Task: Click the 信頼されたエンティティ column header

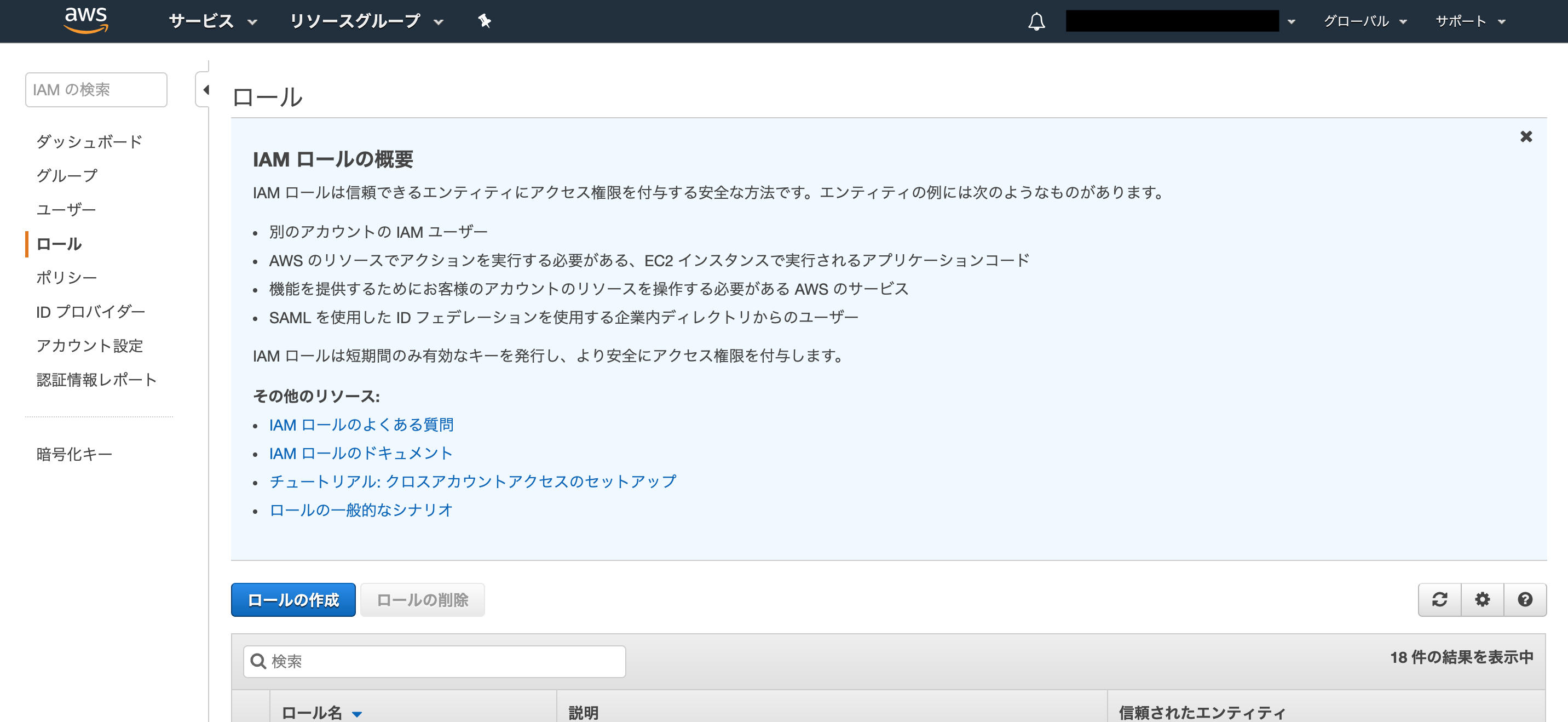Action: 1202,712
